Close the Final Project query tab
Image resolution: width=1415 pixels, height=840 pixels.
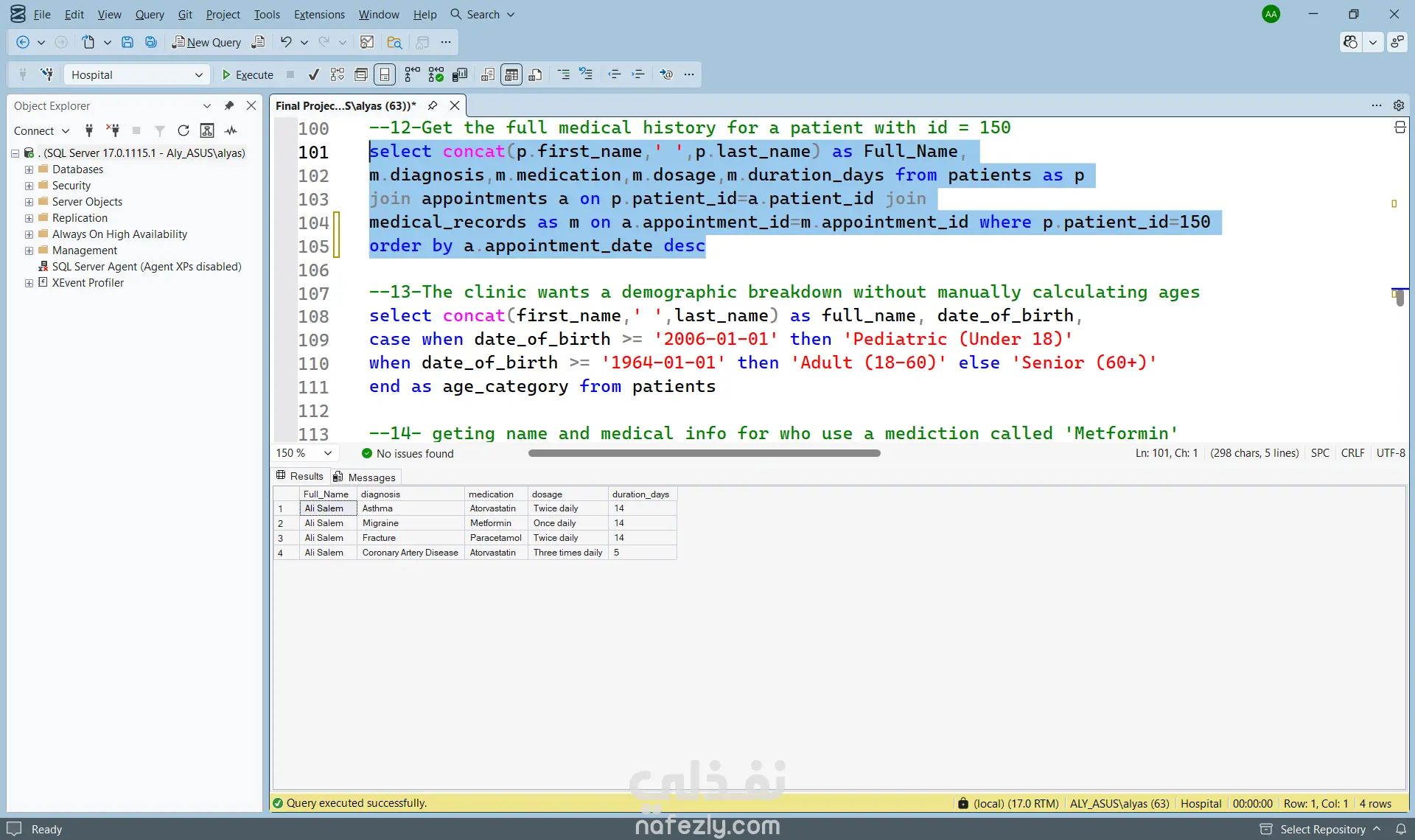coord(455,105)
